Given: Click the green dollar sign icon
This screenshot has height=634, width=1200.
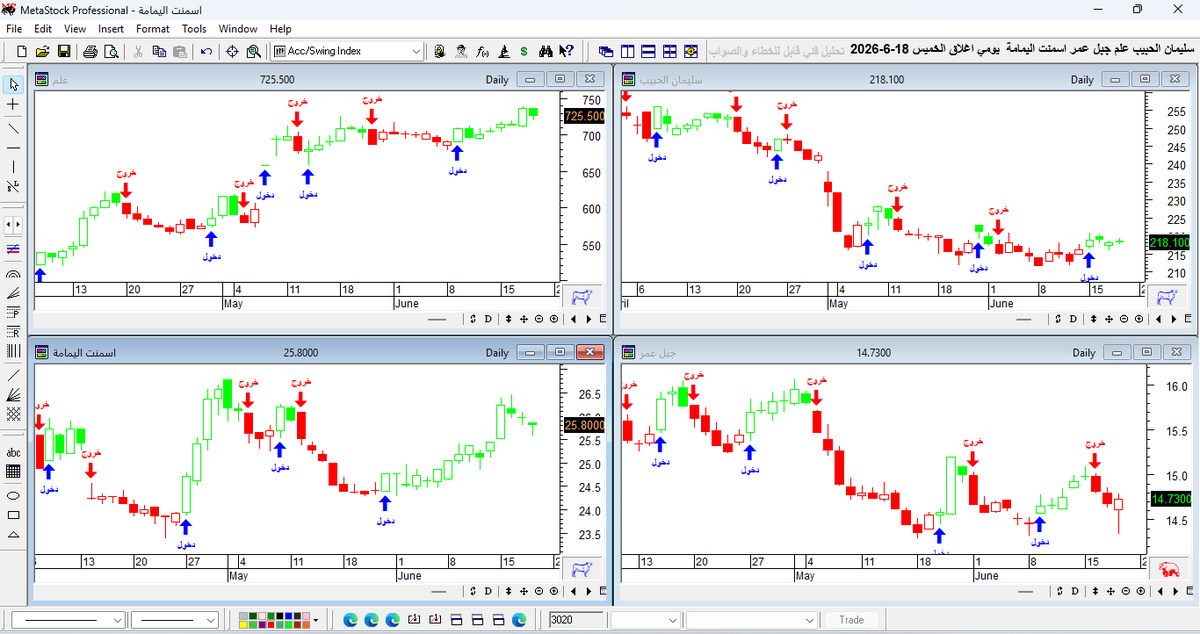Looking at the screenshot, I should pos(524,51).
